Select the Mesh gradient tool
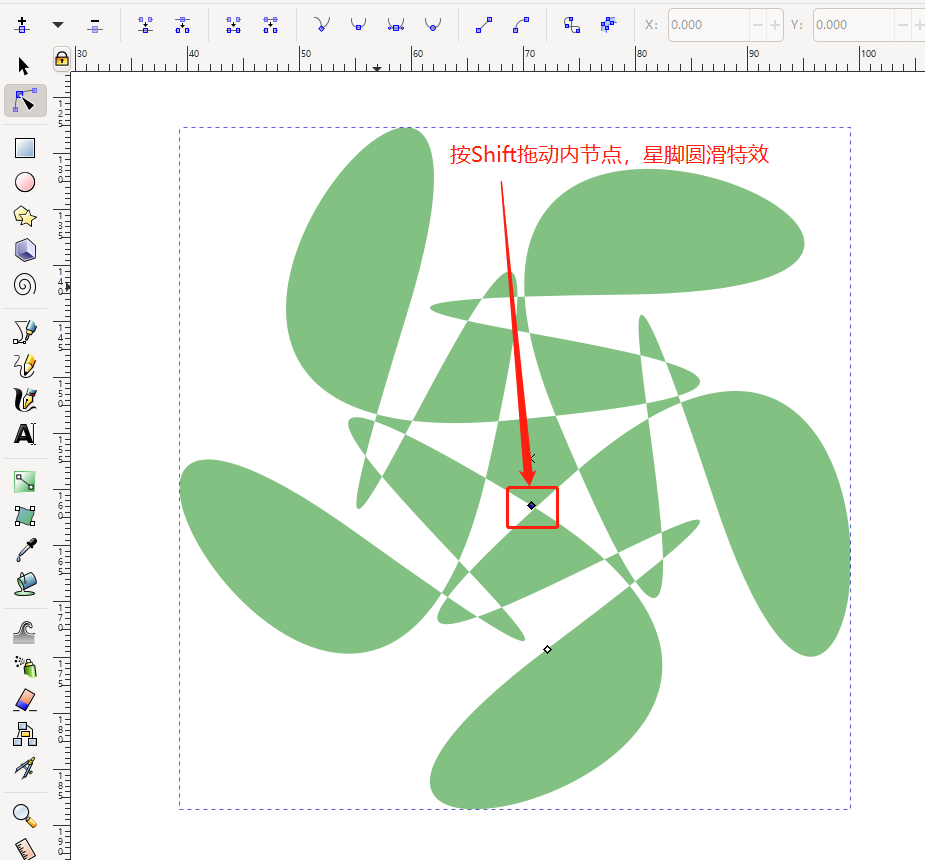Image resolution: width=925 pixels, height=860 pixels. click(25, 516)
